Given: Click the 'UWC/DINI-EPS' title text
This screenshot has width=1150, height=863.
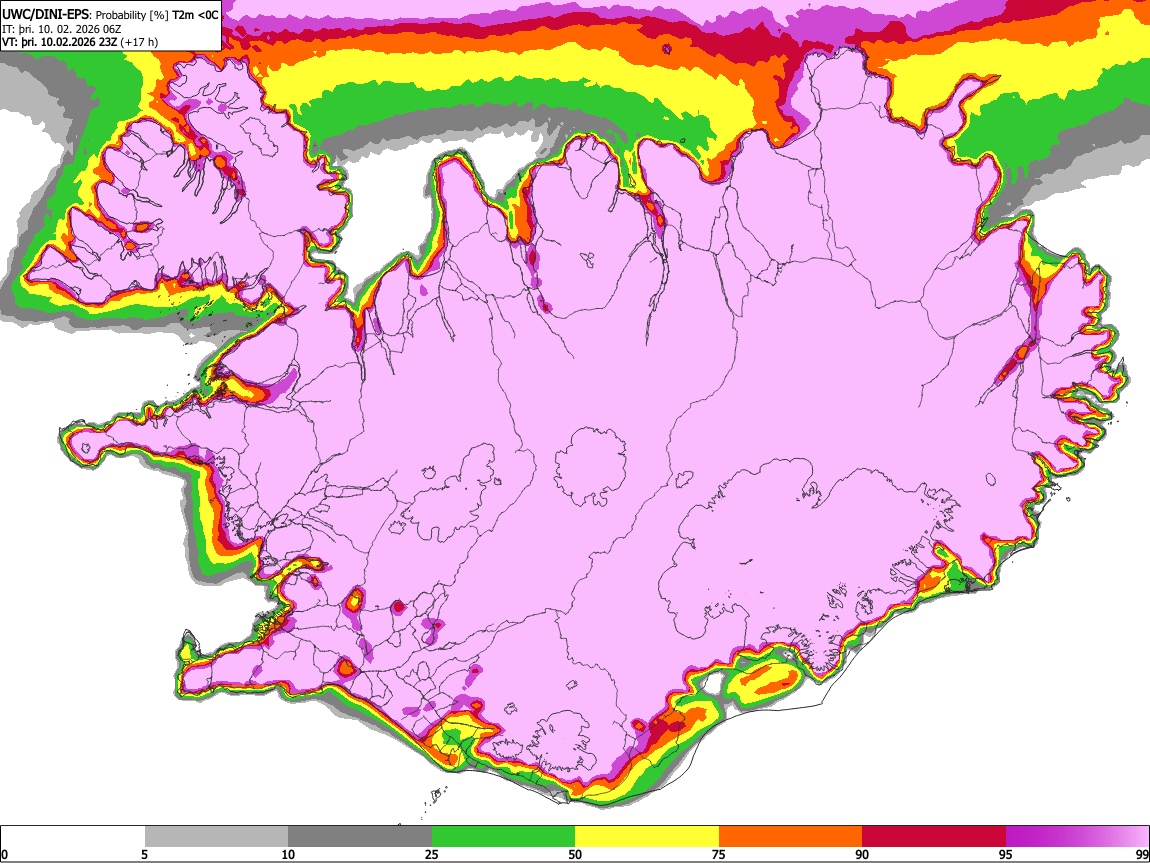Looking at the screenshot, I should [x=46, y=15].
